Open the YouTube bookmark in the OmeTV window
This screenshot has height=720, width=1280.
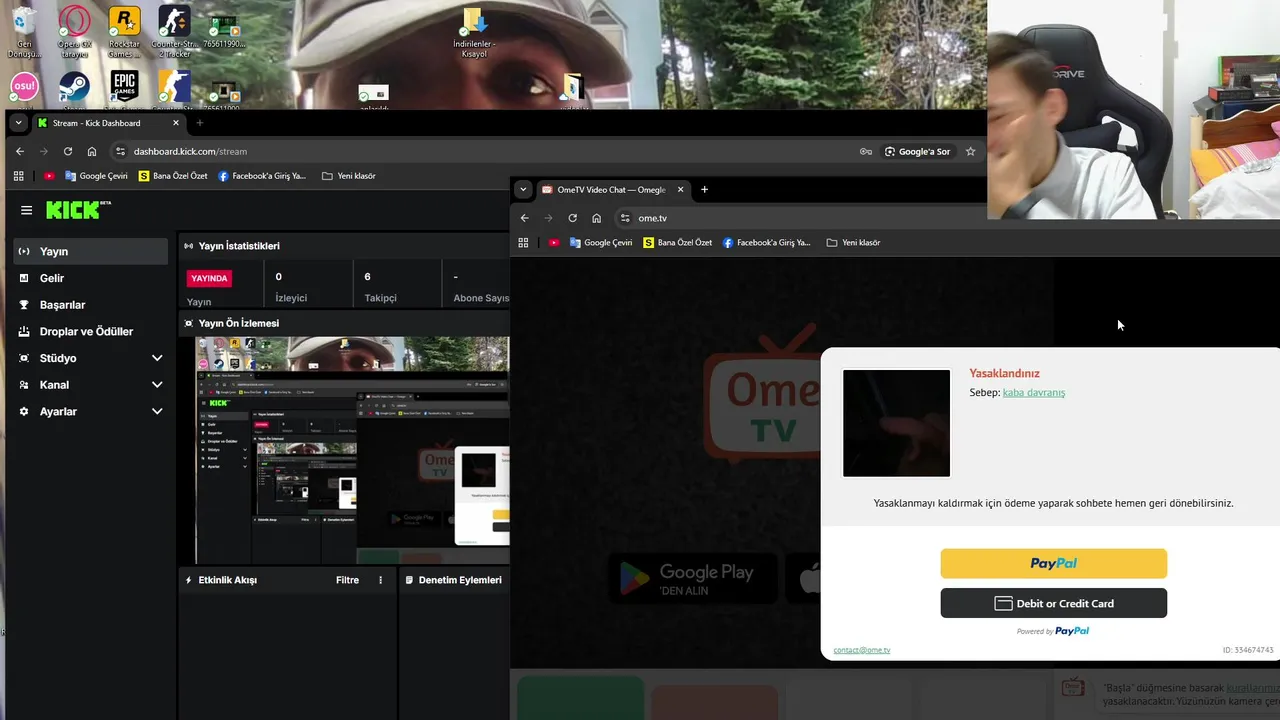[554, 242]
